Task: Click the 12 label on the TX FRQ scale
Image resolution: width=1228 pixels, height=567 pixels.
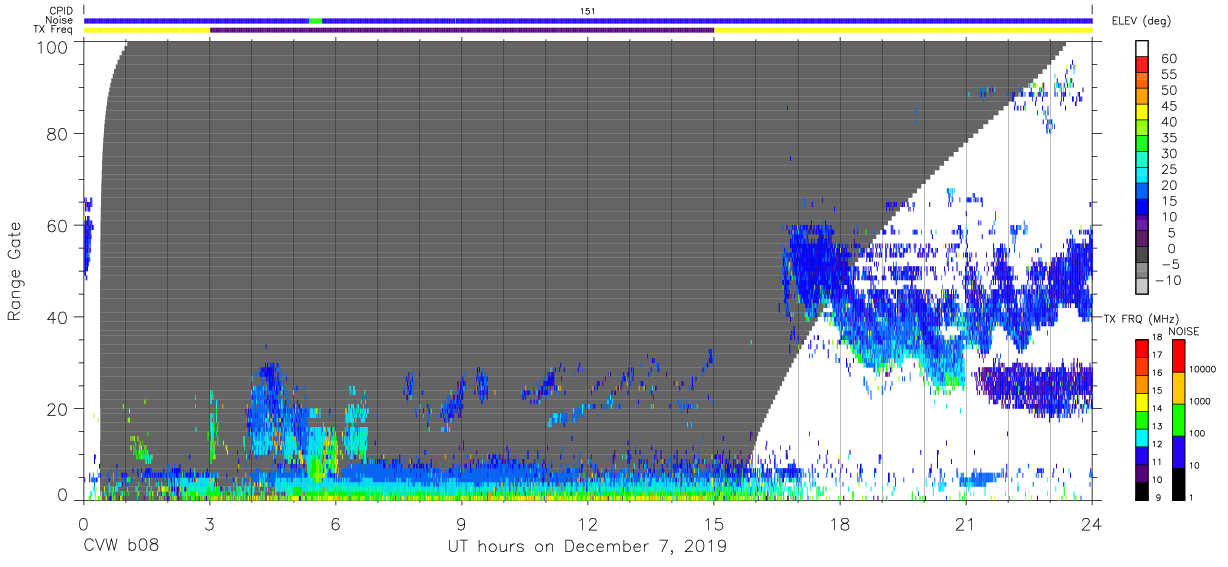Action: click(x=1157, y=445)
